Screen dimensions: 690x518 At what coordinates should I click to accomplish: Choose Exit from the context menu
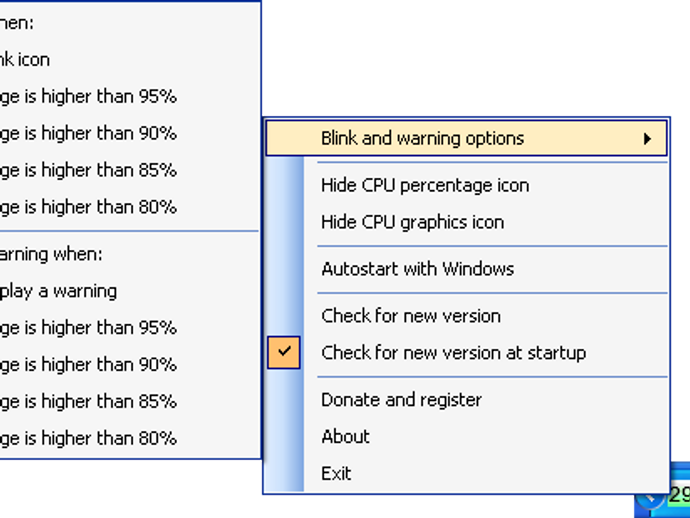coord(336,473)
